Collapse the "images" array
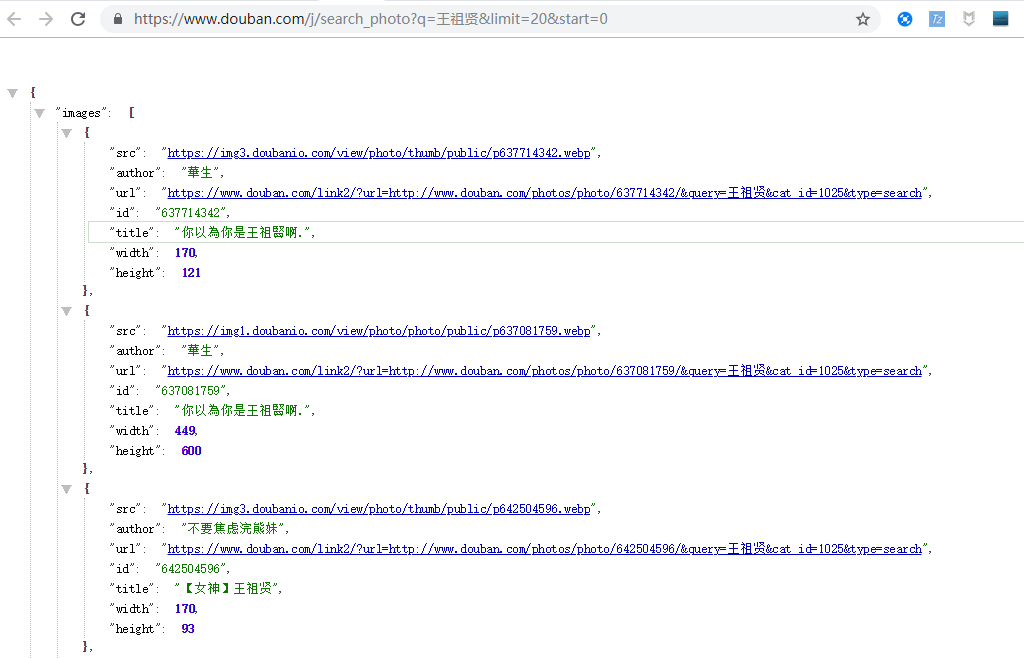The width and height of the screenshot is (1024, 658). (39, 113)
